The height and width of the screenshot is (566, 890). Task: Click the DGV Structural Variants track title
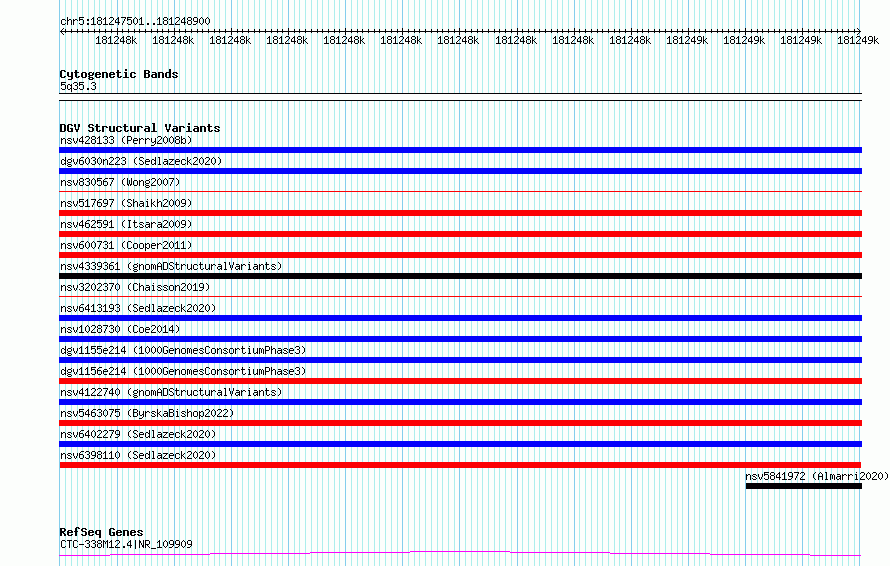tap(140, 128)
